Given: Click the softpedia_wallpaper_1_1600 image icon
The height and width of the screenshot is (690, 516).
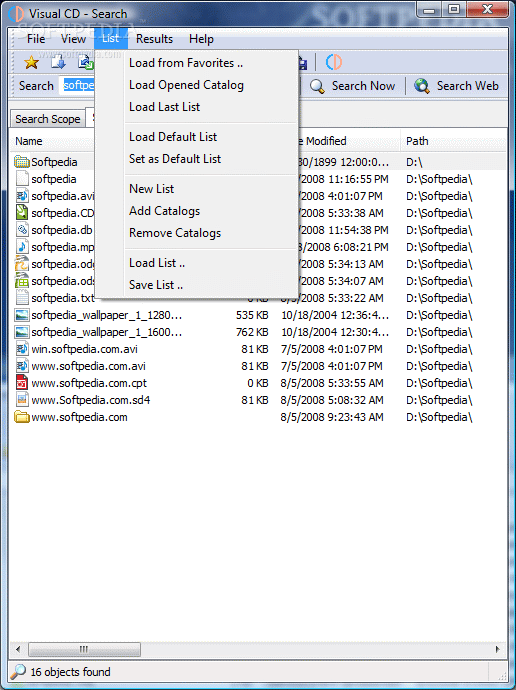Looking at the screenshot, I should pyautogui.click(x=22, y=332).
